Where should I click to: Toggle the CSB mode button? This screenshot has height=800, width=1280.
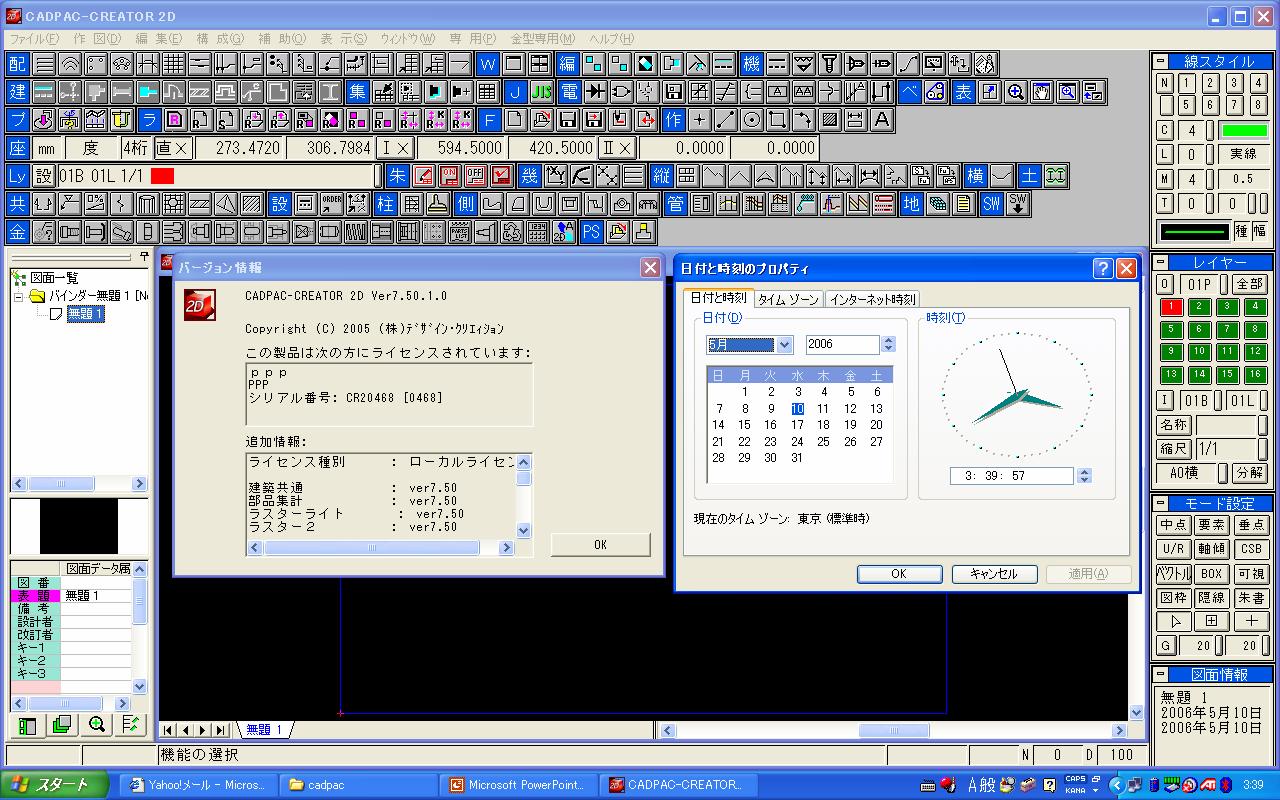pyautogui.click(x=1251, y=549)
